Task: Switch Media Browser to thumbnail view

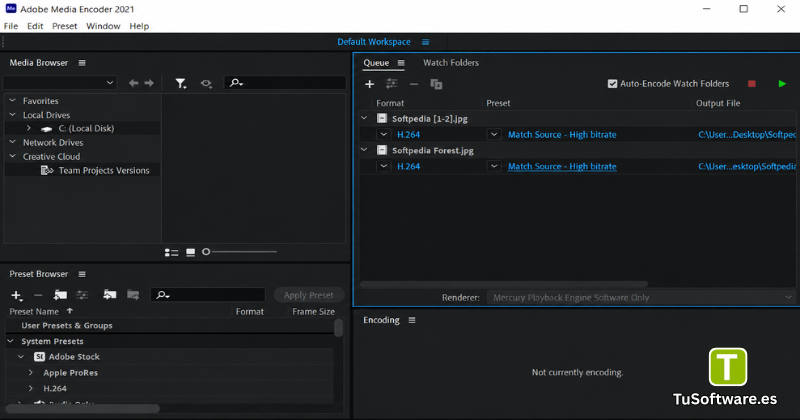Action: click(x=190, y=252)
